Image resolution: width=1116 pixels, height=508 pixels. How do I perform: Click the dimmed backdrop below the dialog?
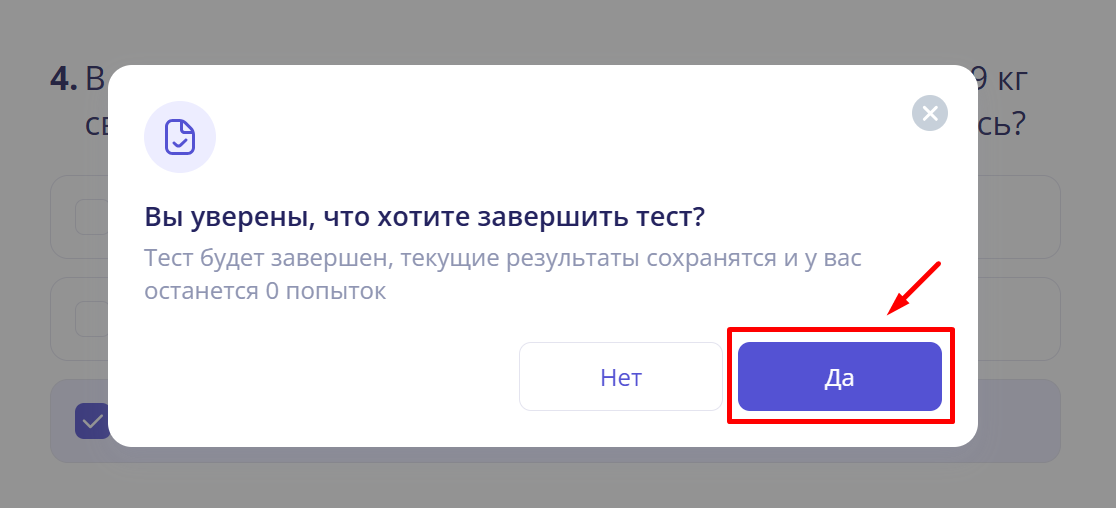tap(558, 485)
